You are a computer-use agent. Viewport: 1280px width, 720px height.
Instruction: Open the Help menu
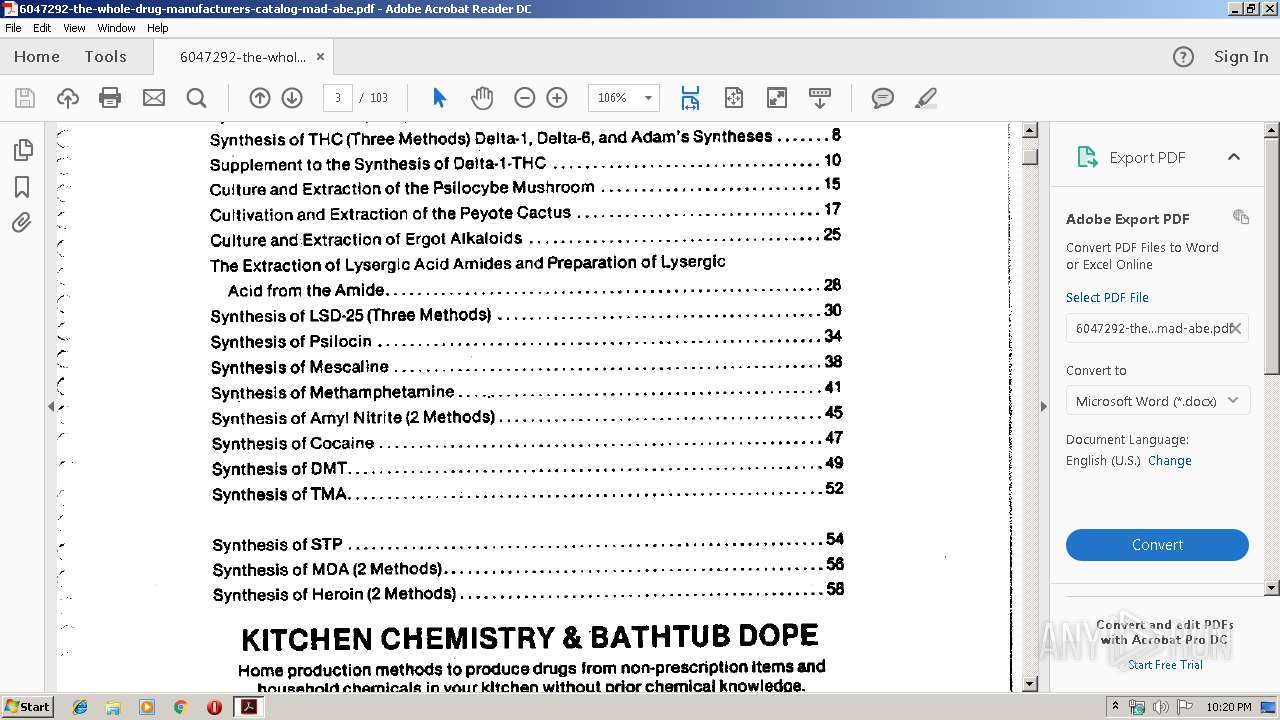point(158,28)
